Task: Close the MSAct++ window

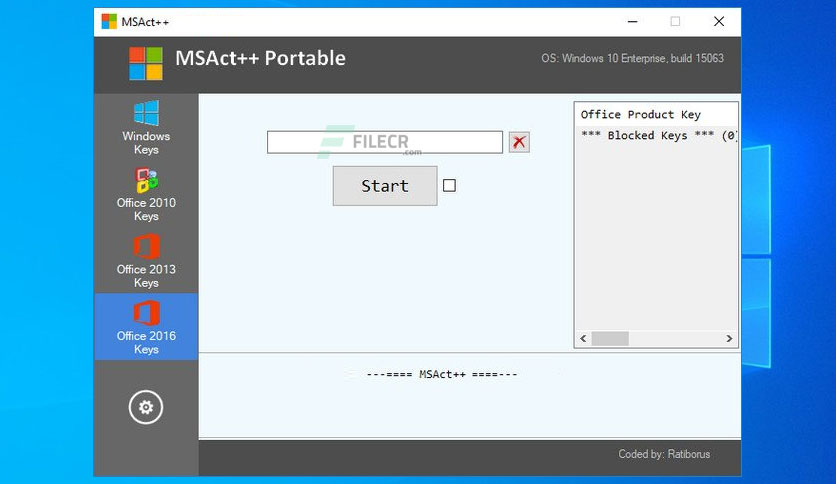Action: point(719,21)
